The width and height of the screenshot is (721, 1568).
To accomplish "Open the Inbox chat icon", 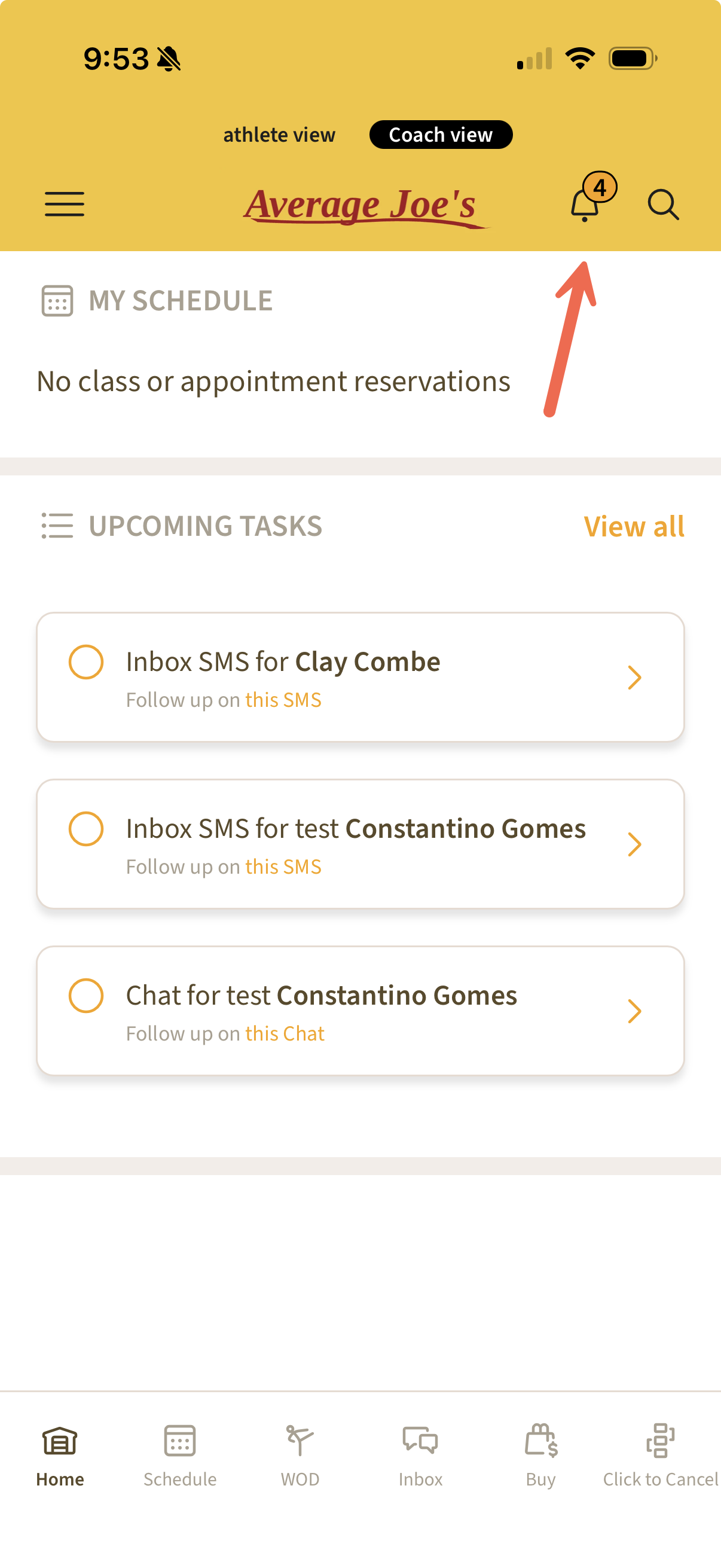I will coord(420,1441).
